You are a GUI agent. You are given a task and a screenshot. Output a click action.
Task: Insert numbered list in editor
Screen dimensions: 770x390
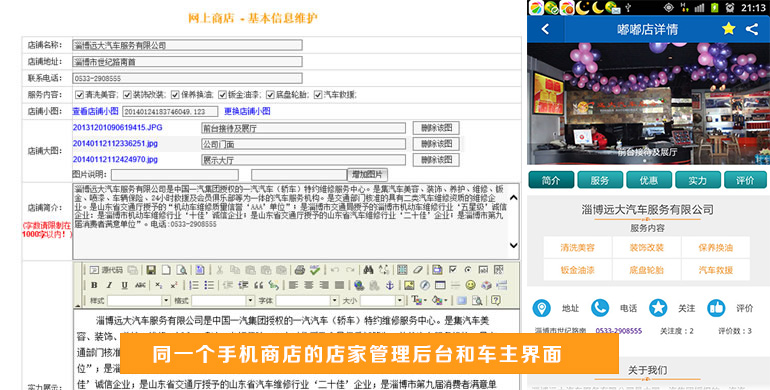pos(194,285)
